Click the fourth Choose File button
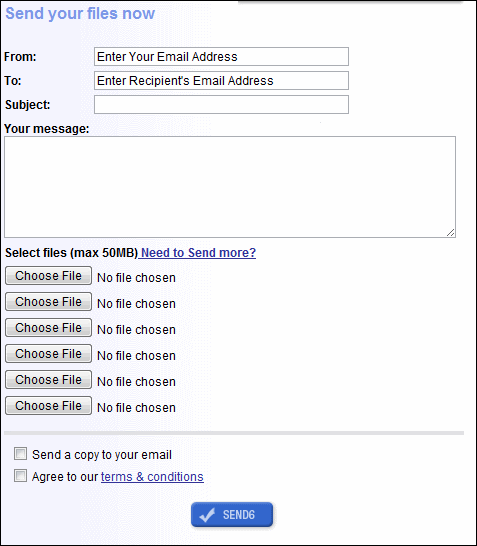 tap(48, 354)
